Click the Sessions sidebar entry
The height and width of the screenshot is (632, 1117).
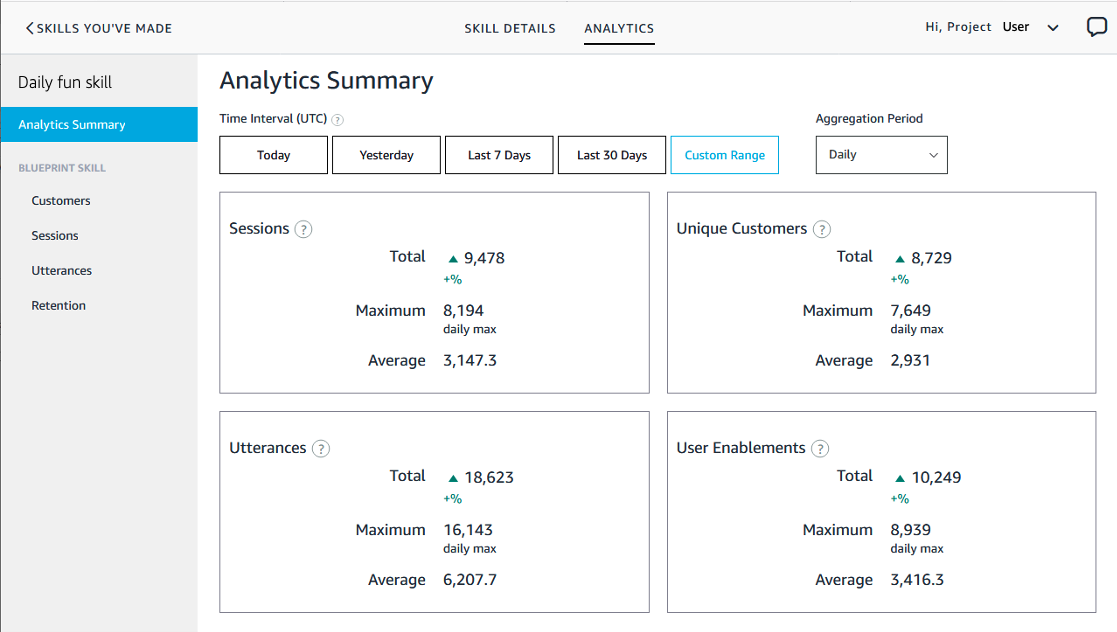pyautogui.click(x=55, y=235)
